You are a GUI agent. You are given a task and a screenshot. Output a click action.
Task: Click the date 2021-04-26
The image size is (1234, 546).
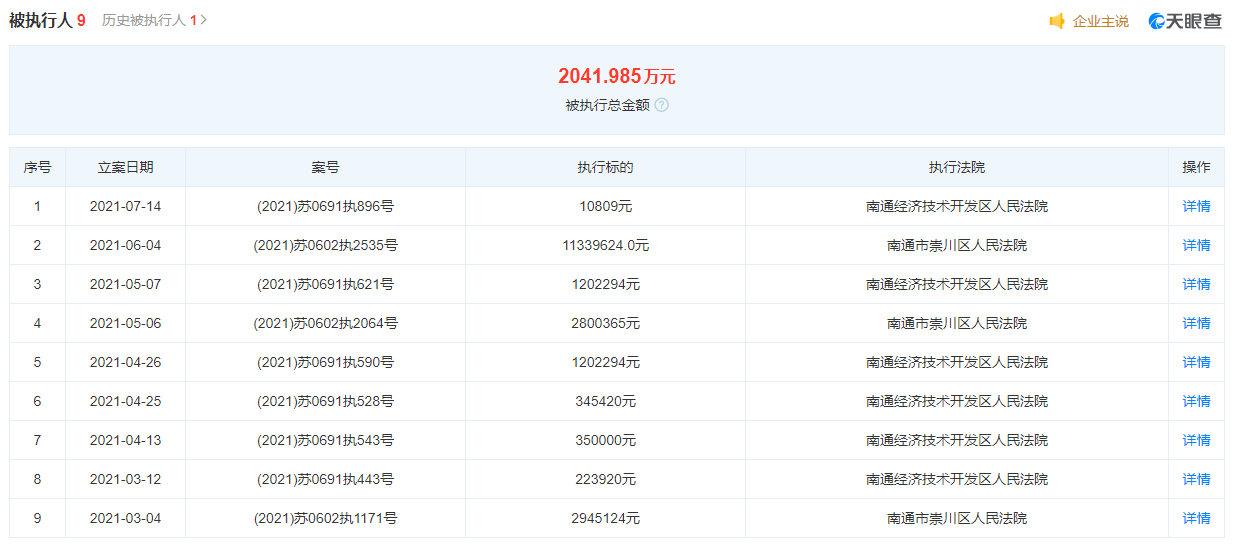click(x=125, y=362)
